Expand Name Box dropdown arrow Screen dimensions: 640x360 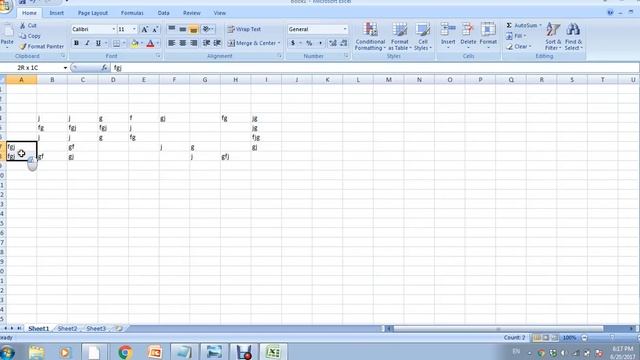(65, 68)
